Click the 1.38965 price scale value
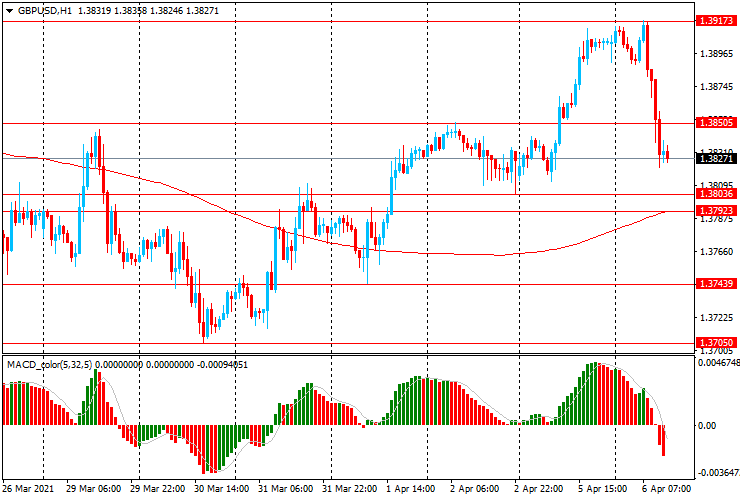740x500 pixels. tap(717, 54)
